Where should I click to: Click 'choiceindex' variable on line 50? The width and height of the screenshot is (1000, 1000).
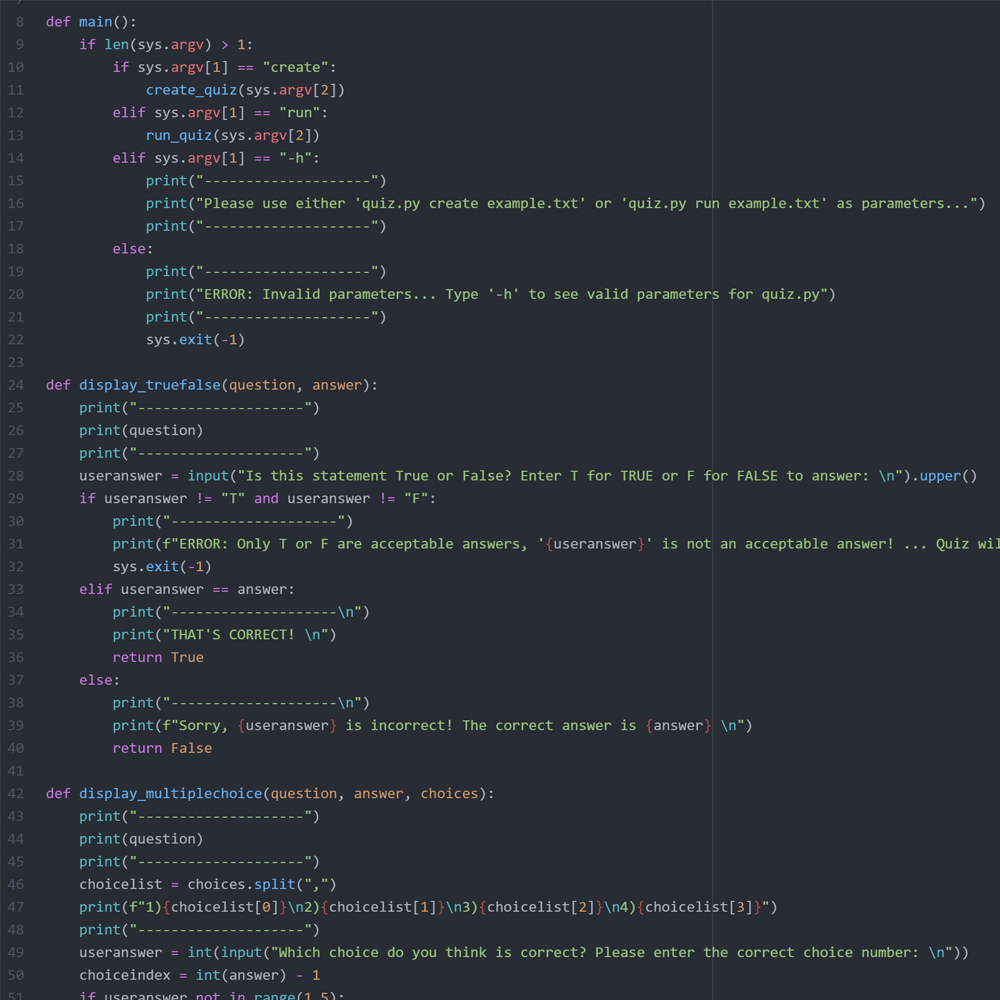(x=124, y=976)
